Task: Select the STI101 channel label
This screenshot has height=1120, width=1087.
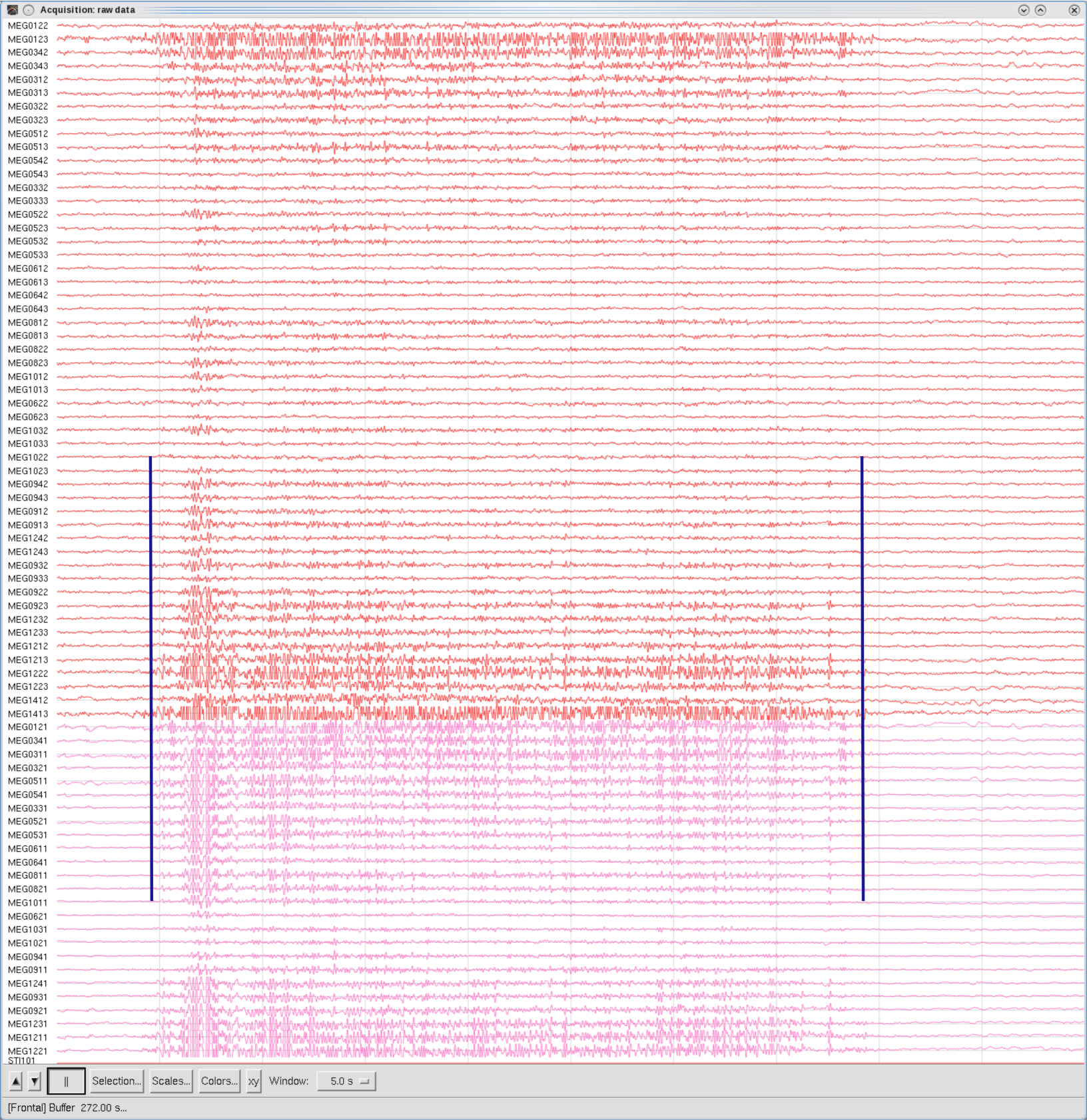Action: 21,1060
